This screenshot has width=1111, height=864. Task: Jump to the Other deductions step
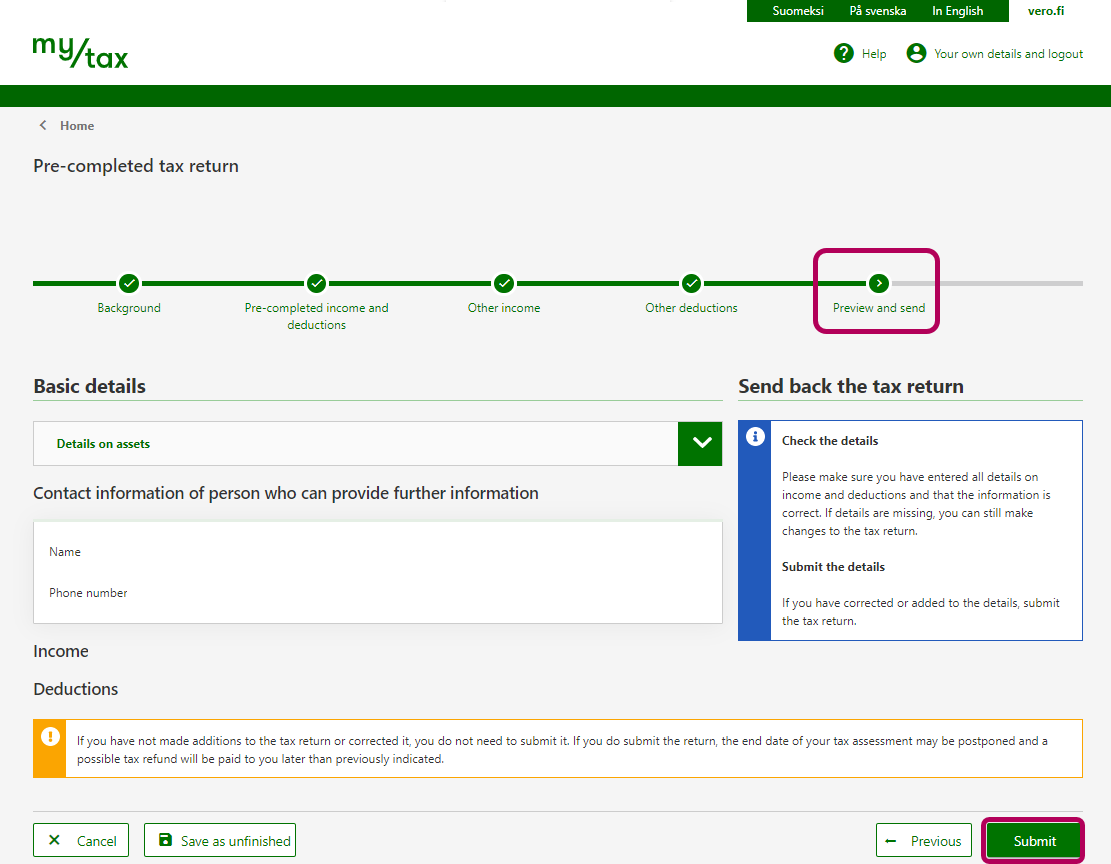pos(691,283)
